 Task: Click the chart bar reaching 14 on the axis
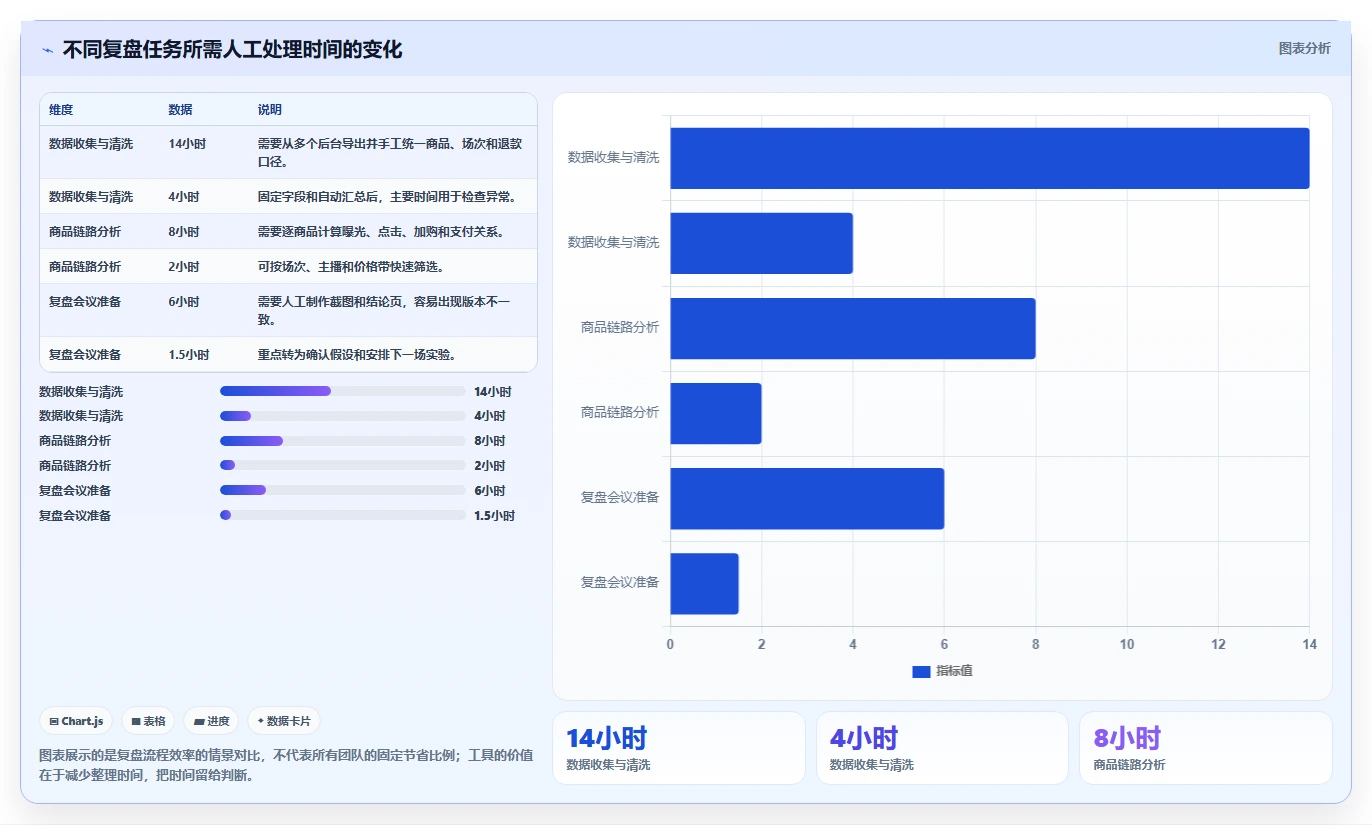[x=990, y=158]
